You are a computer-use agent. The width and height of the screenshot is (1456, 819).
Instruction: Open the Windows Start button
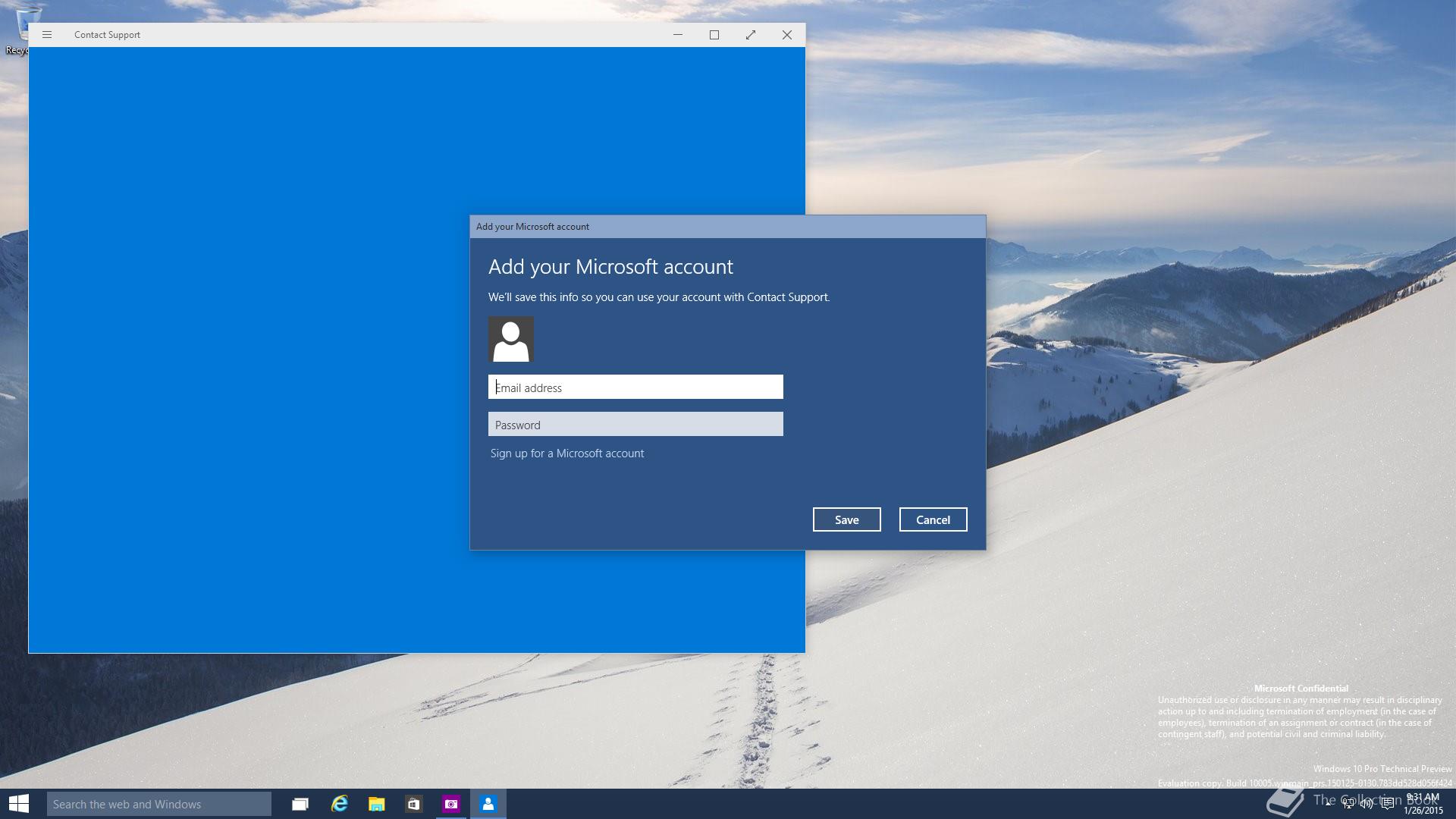click(x=19, y=804)
